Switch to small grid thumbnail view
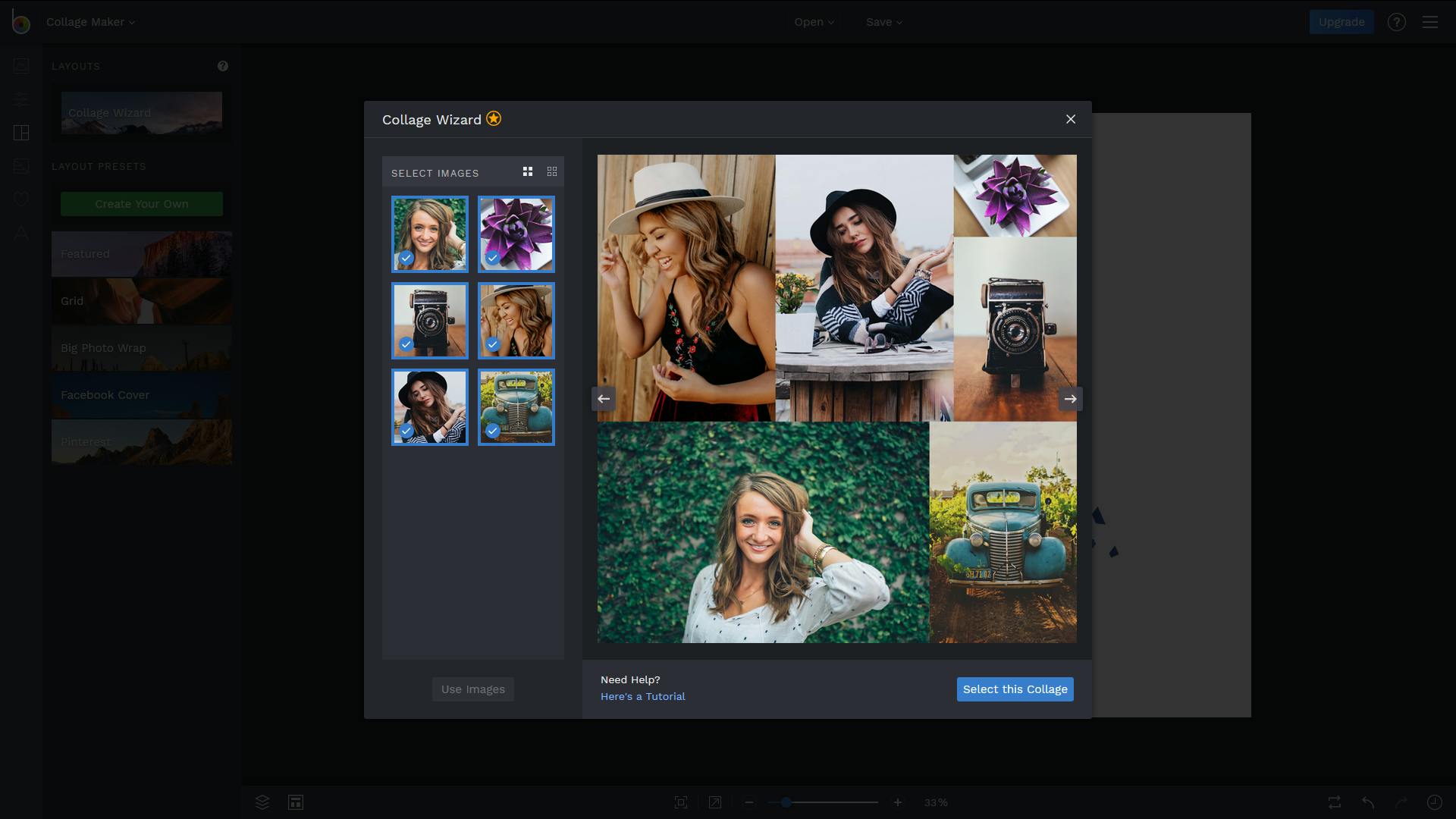Screen dimensions: 1456x819 552,172
